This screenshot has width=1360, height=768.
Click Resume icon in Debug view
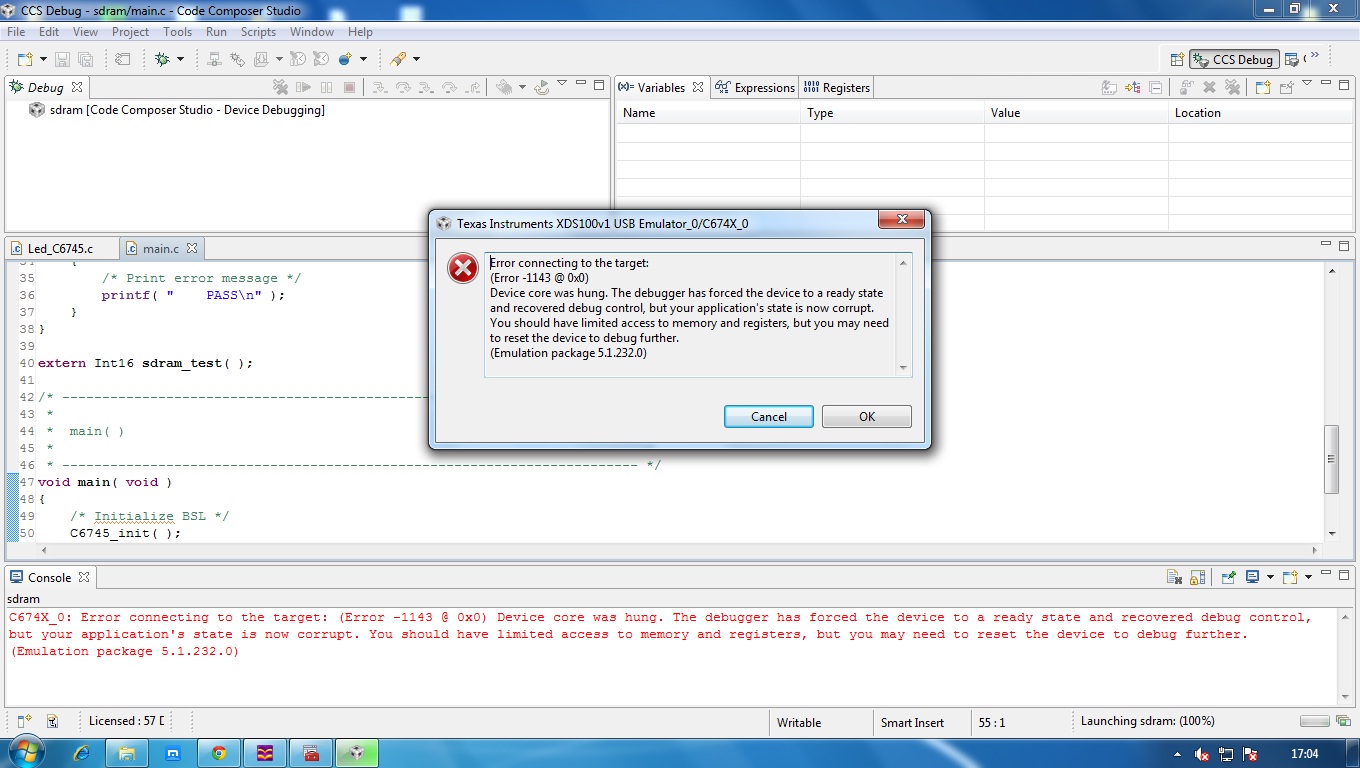tap(303, 87)
